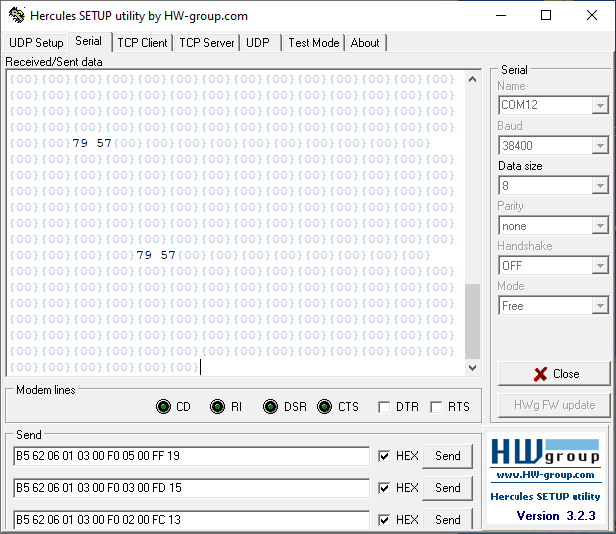Open the Parity dropdown
Viewport: 616px width, 534px height.
(600, 226)
